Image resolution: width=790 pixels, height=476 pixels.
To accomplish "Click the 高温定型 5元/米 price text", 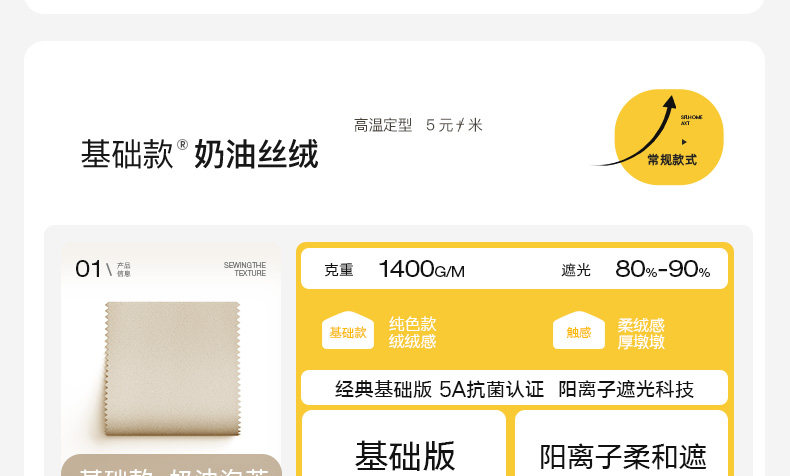I will coord(418,125).
